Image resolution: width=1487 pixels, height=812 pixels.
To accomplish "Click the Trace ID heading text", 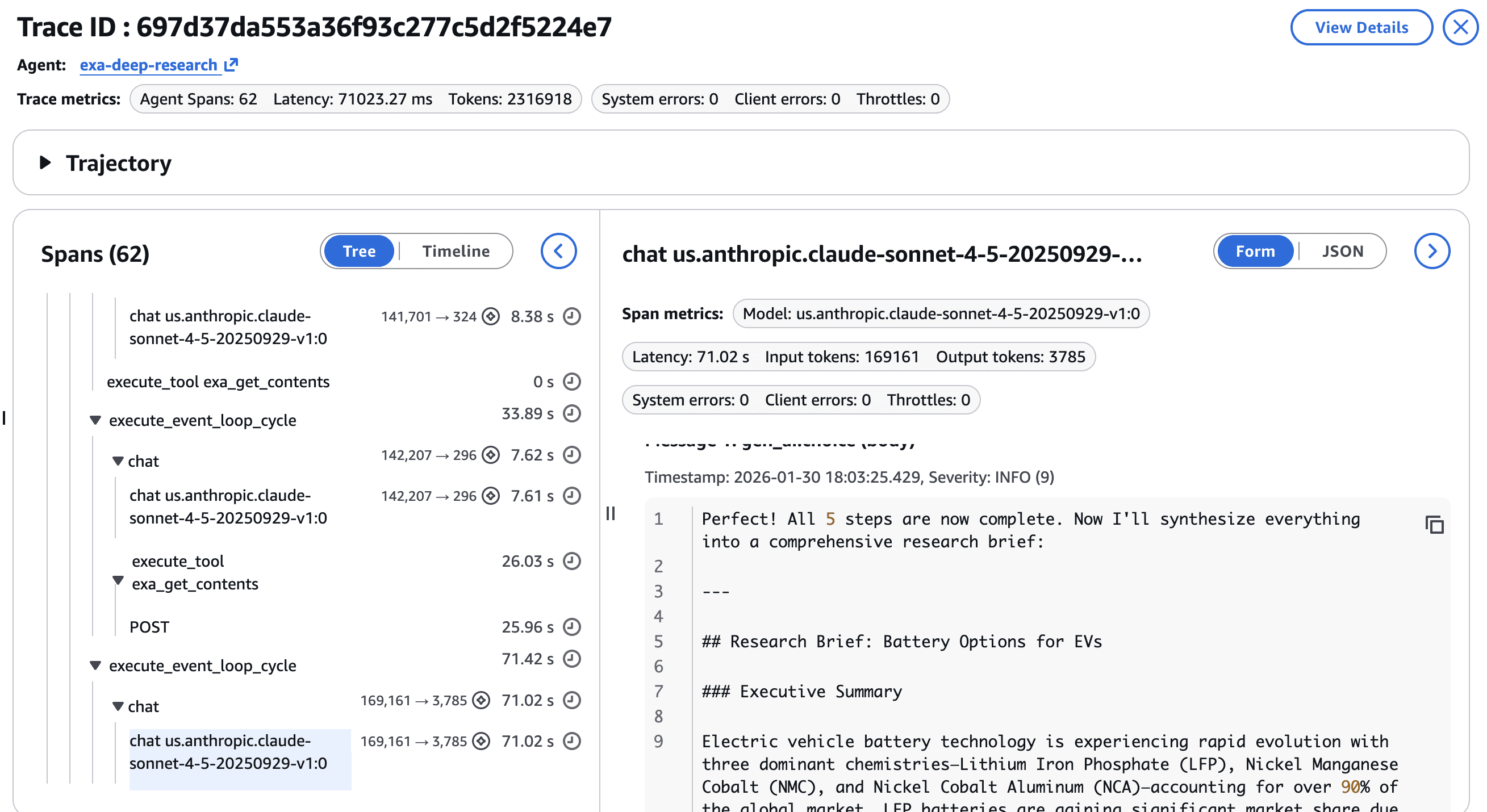I will tap(314, 27).
